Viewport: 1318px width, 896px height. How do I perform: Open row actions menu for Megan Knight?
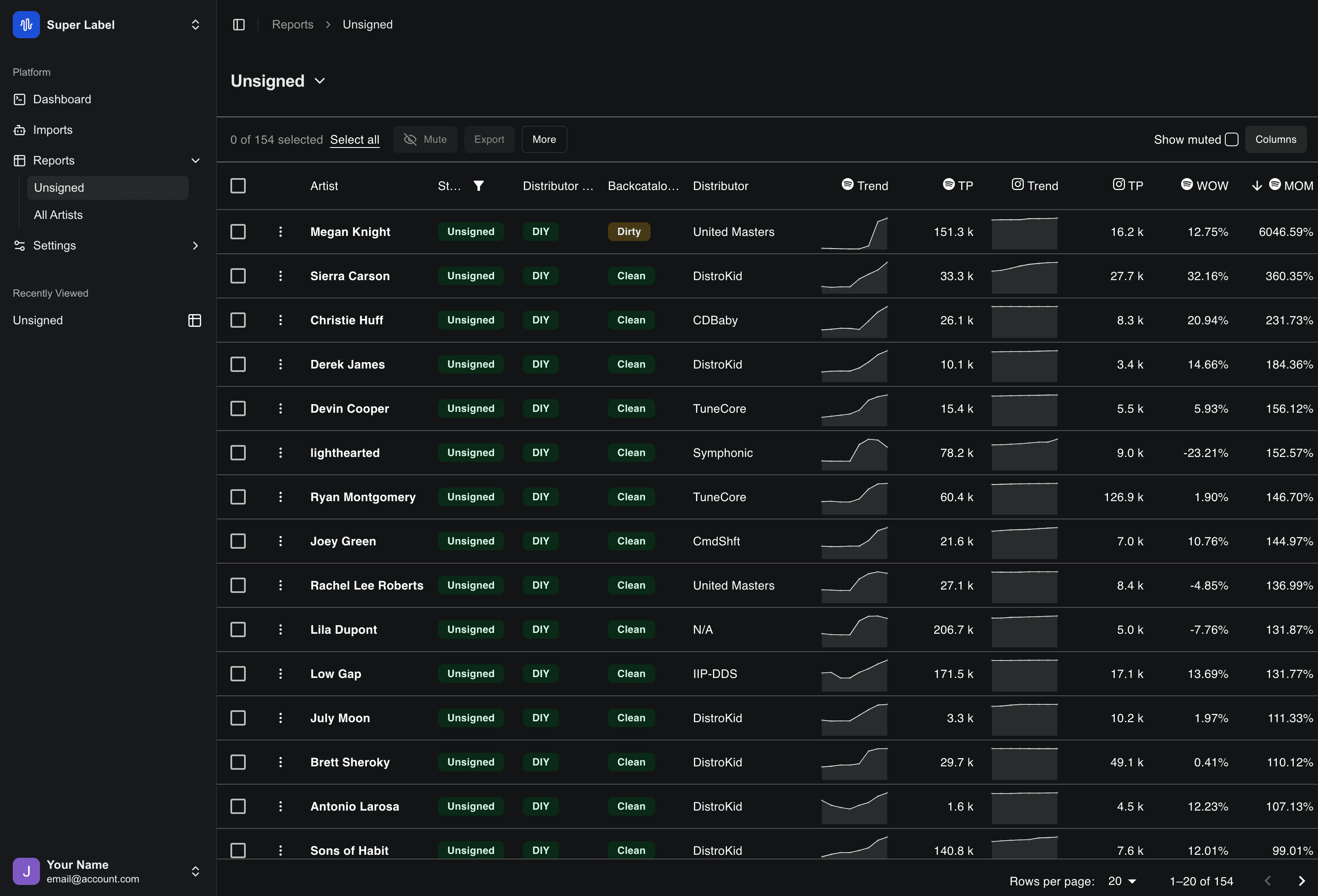[280, 231]
